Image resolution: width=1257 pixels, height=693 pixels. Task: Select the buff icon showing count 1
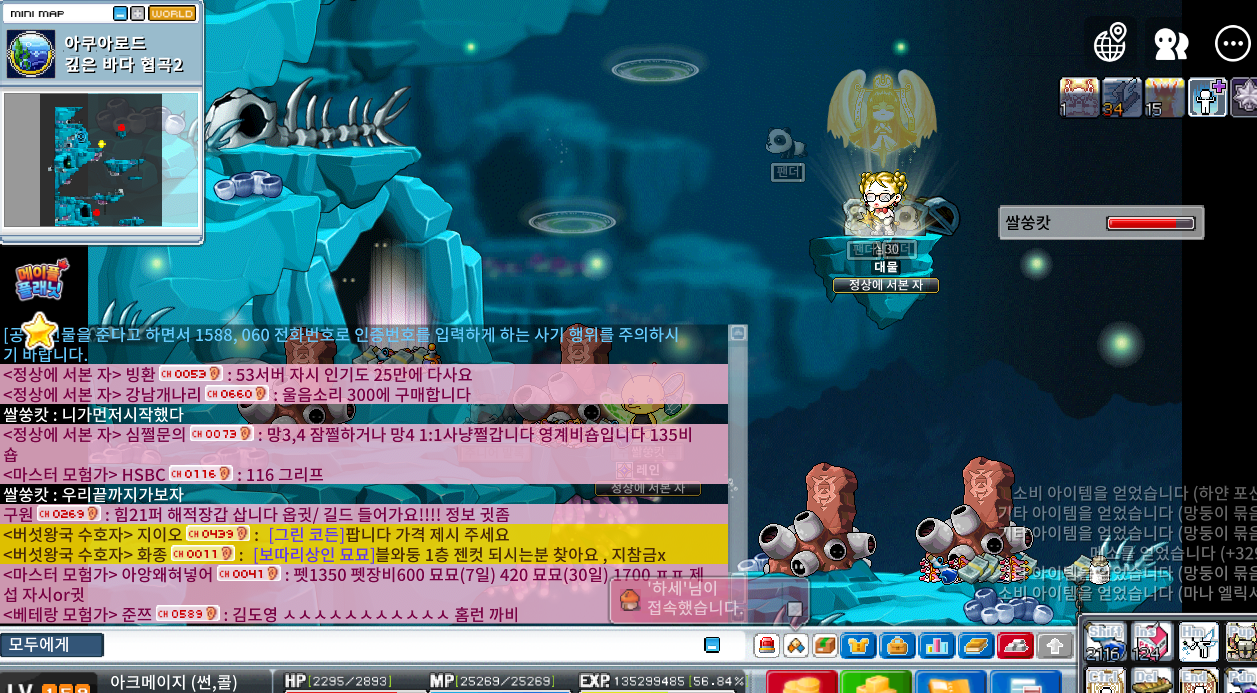point(1079,98)
